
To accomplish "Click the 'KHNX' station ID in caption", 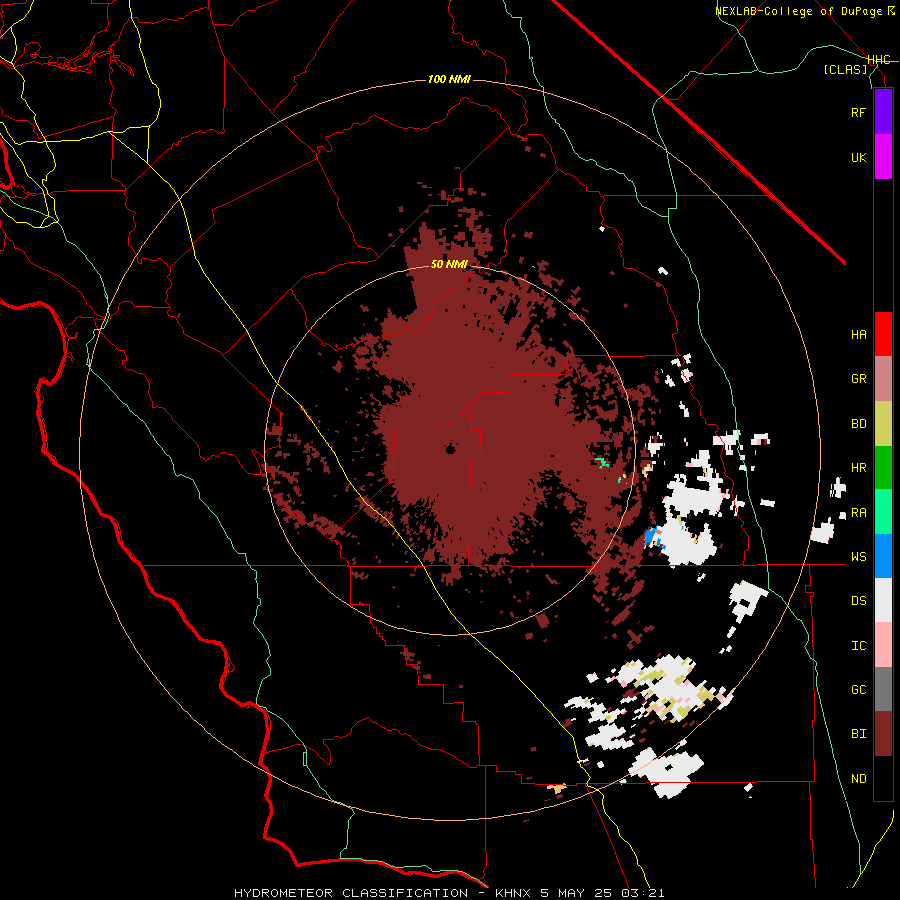I will tap(514, 893).
